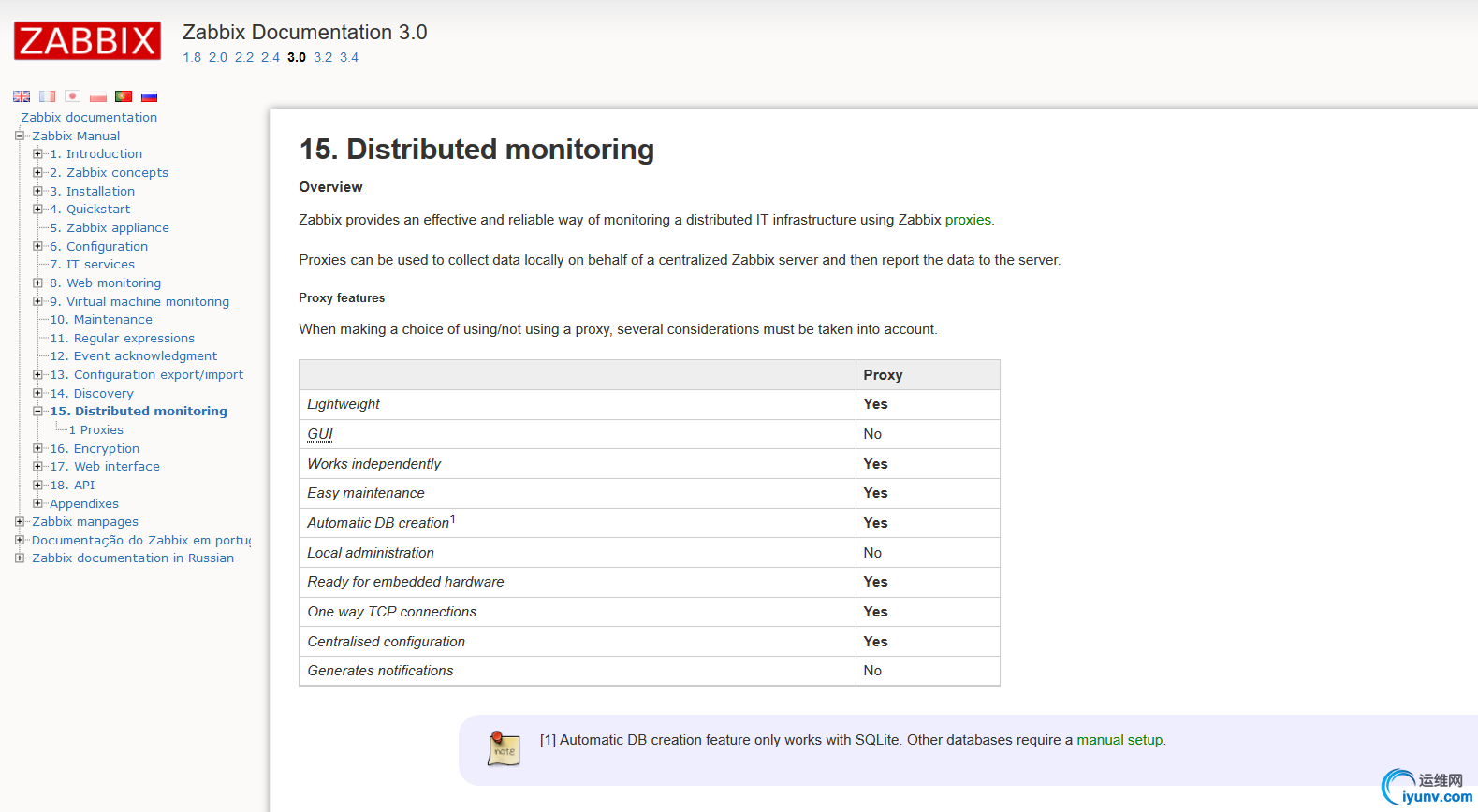Switch to Russian via flag icon
This screenshot has width=1478, height=812.
[149, 96]
